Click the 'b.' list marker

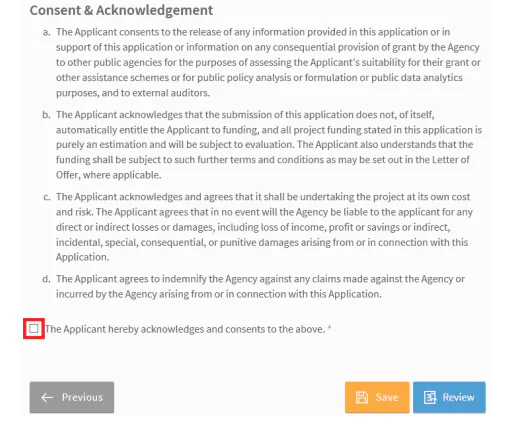pyautogui.click(x=47, y=115)
